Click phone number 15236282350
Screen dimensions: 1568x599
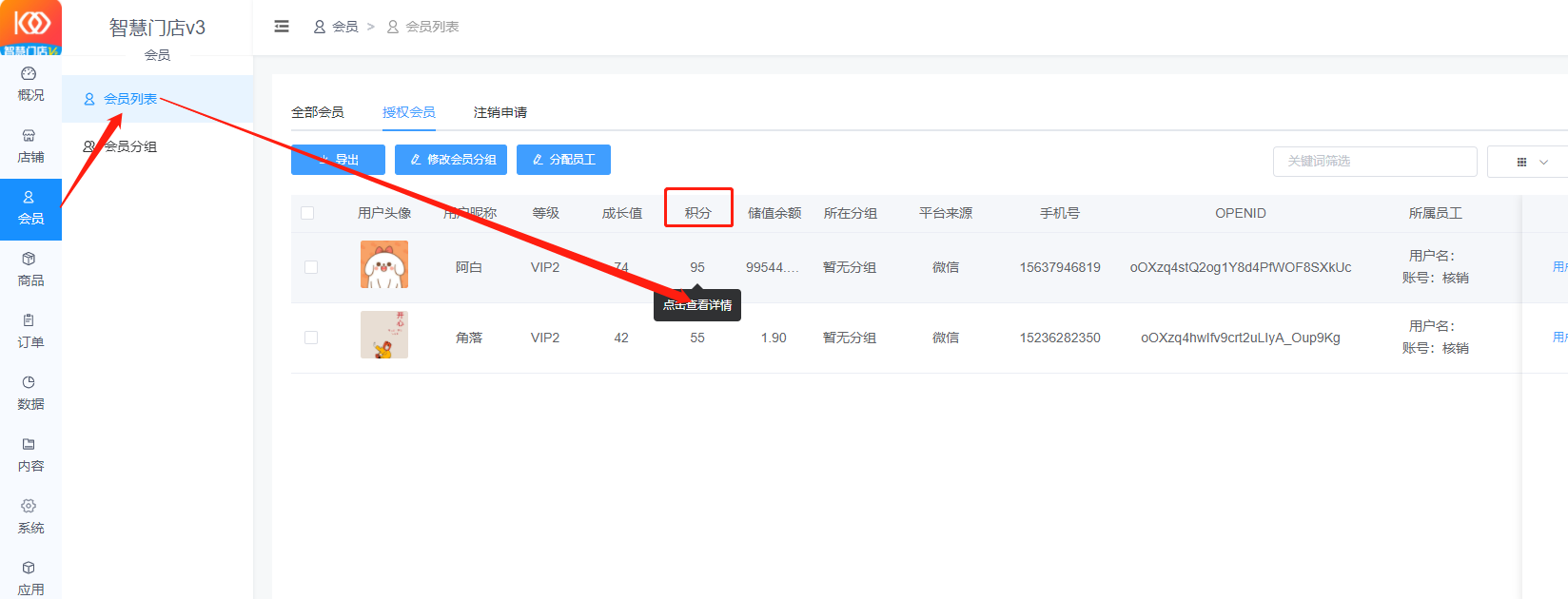point(1060,338)
